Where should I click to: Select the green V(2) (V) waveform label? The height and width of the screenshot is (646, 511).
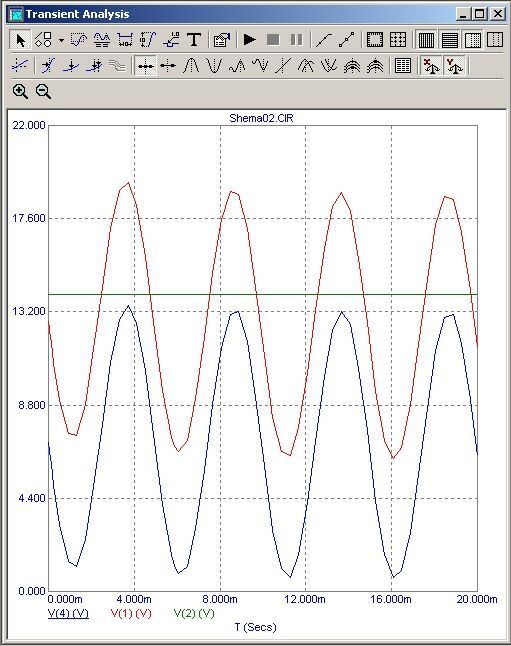coord(194,613)
